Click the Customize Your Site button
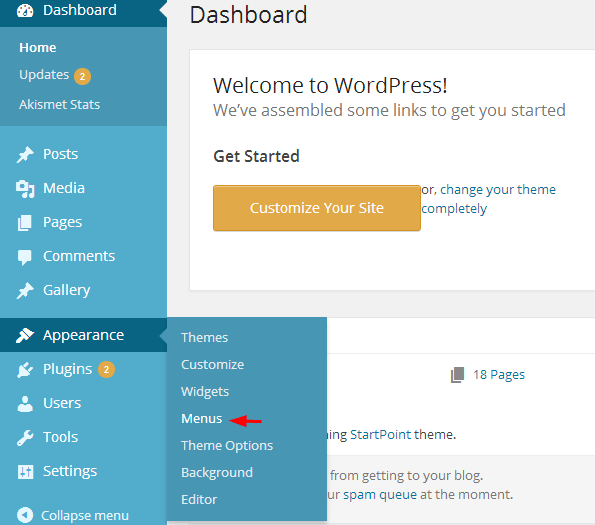Screen dimensions: 595x525 317,208
